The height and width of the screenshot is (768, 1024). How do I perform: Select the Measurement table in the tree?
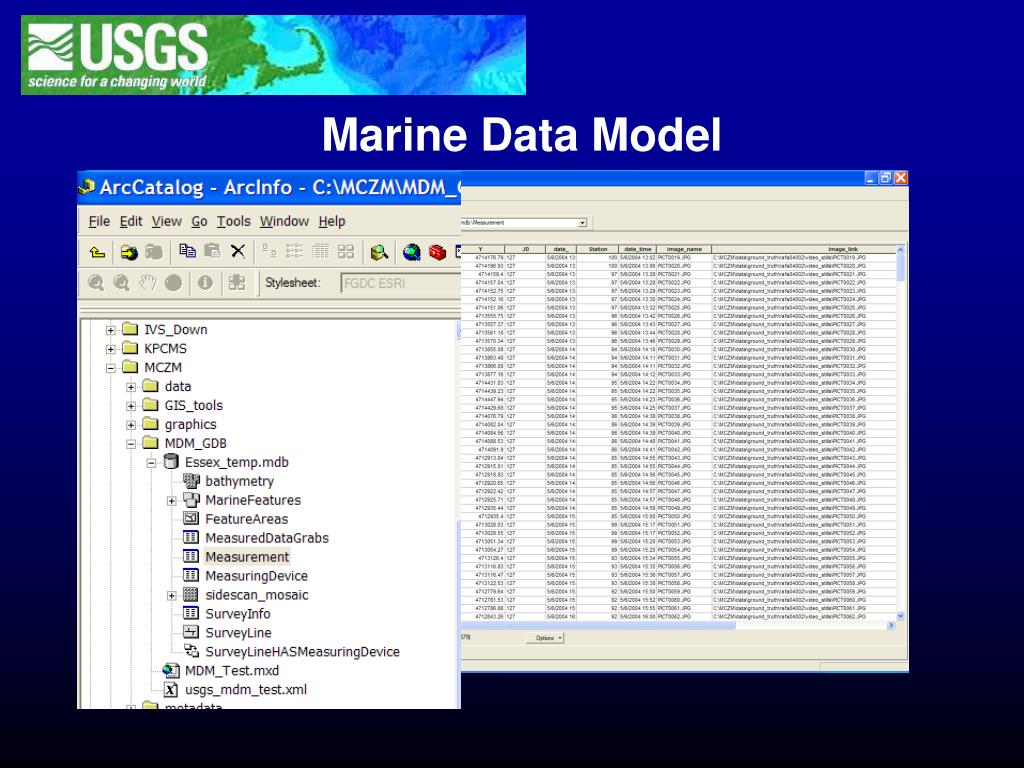click(x=247, y=557)
